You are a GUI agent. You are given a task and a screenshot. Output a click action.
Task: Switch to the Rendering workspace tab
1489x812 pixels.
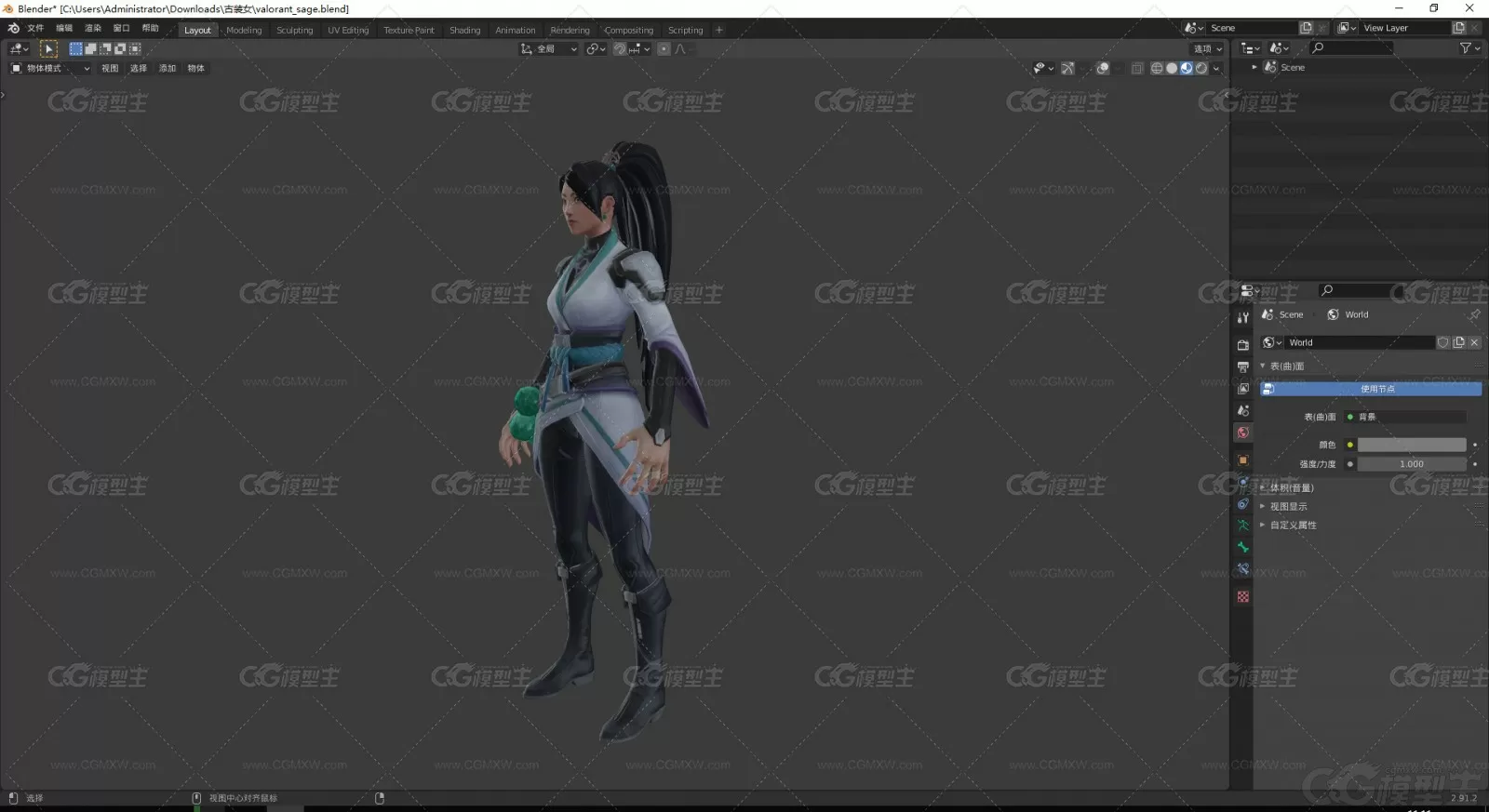(x=570, y=30)
